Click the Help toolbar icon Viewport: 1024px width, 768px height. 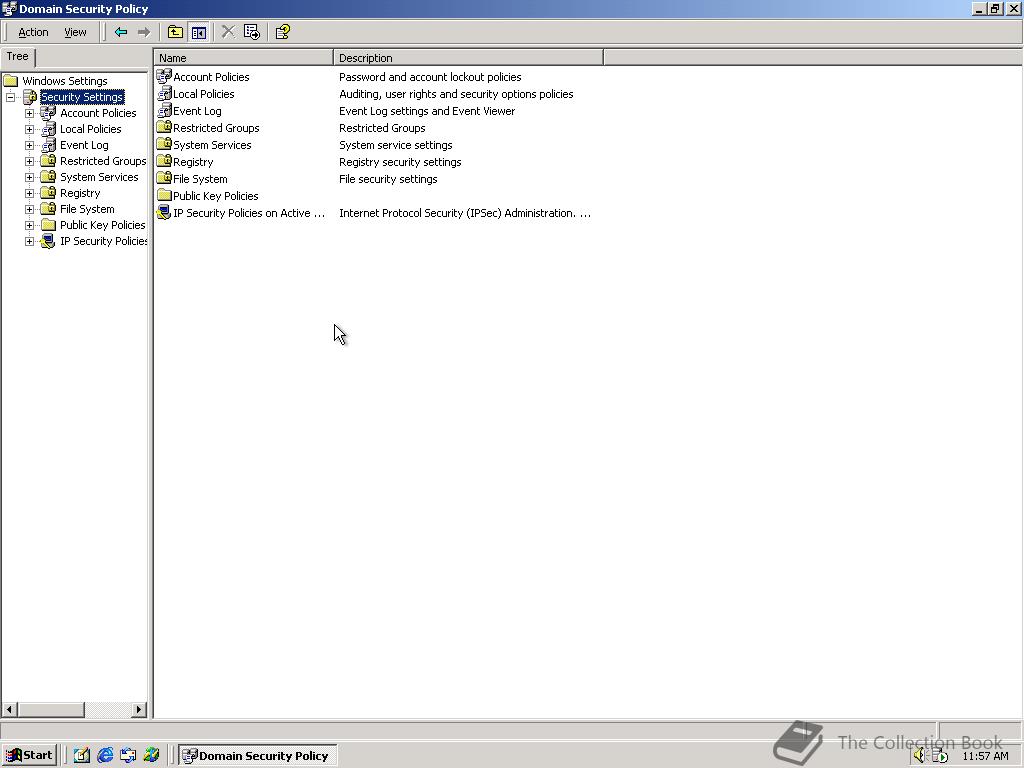click(283, 32)
